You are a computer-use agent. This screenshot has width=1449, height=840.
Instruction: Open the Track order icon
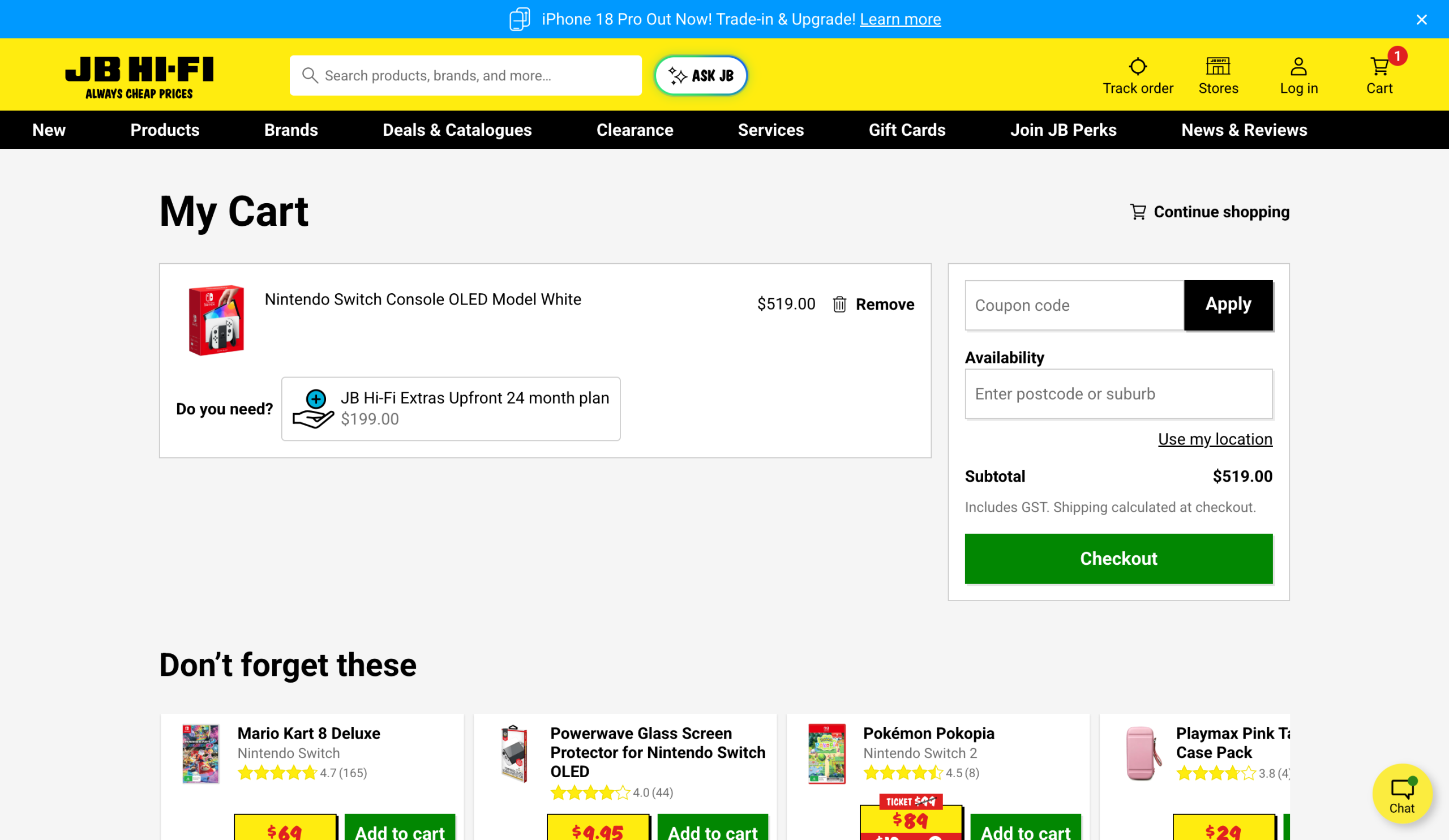(x=1137, y=67)
